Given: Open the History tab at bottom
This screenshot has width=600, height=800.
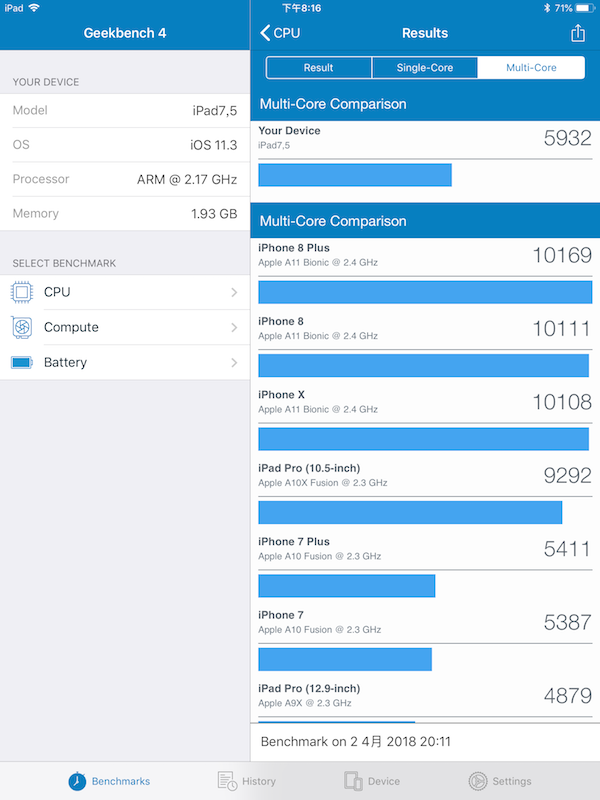Looking at the screenshot, I should pyautogui.click(x=246, y=781).
